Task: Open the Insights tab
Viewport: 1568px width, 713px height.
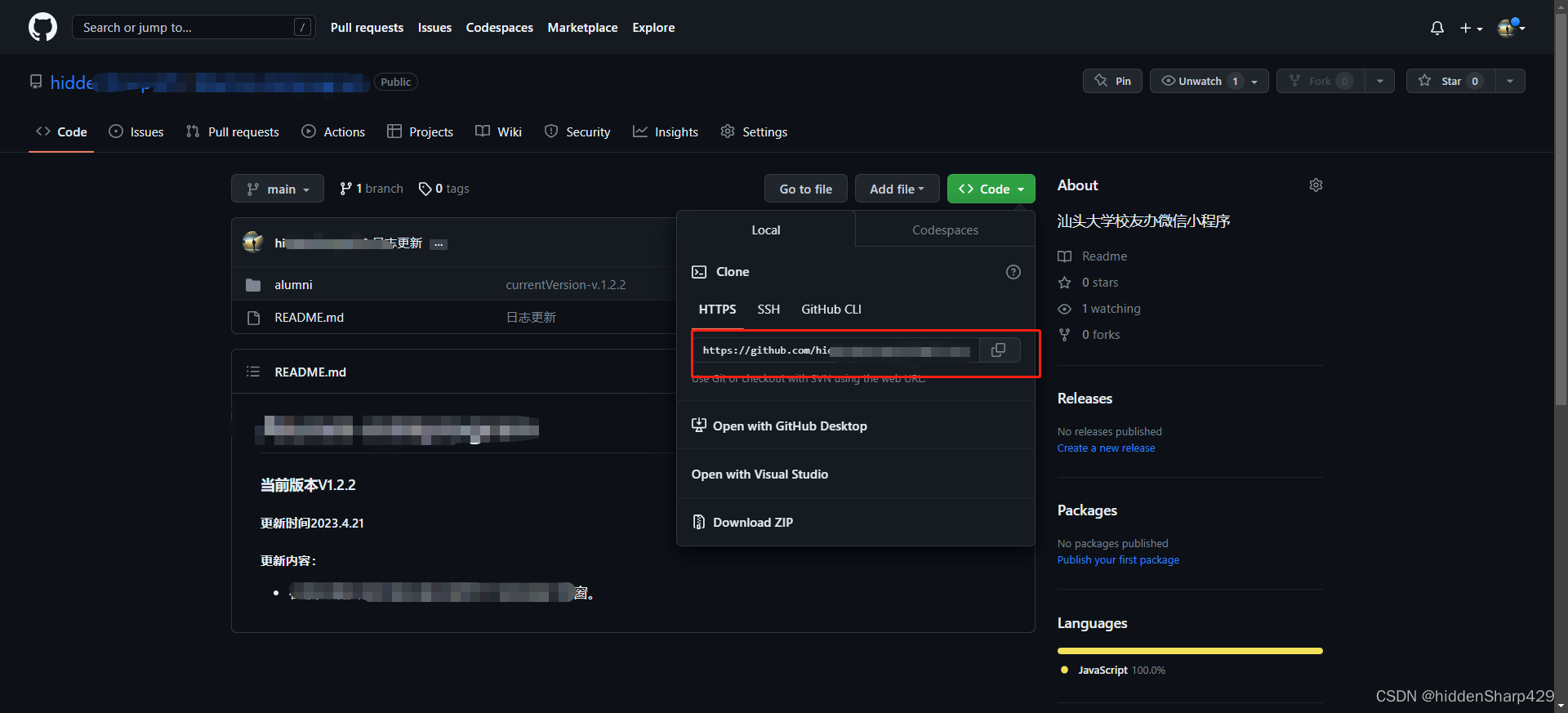Action: click(666, 131)
